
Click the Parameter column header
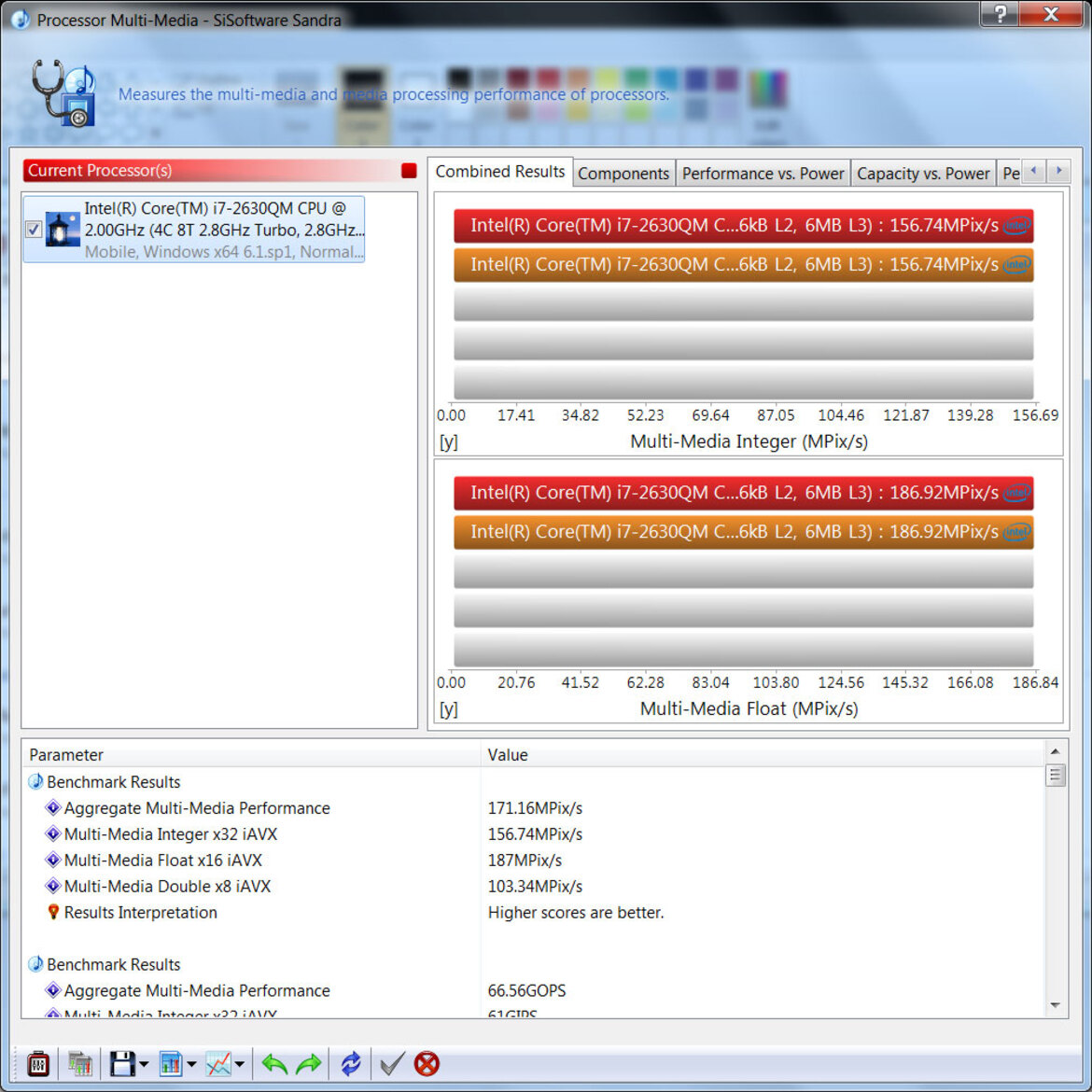coord(251,754)
